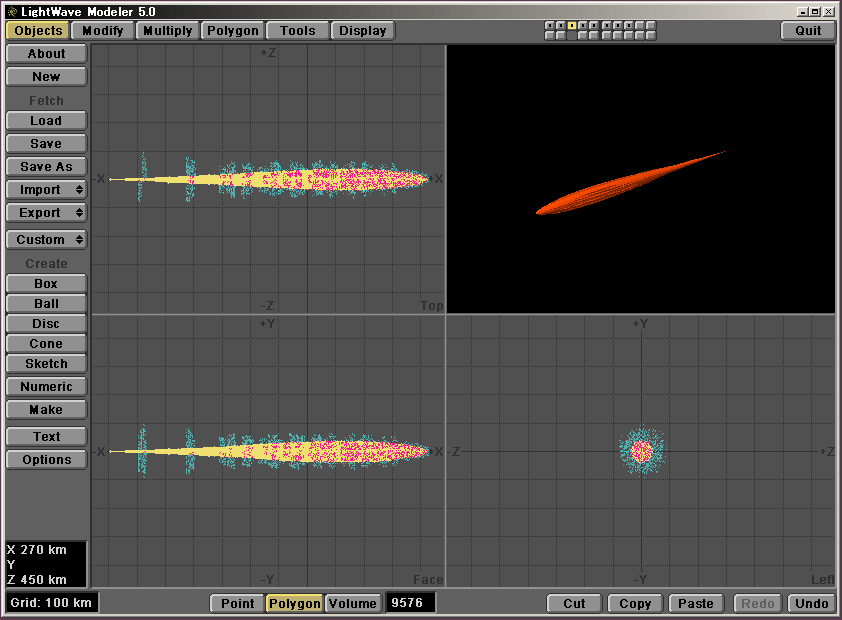Screen dimensions: 842x620
Task: Switch to Point selection mode
Action: tap(237, 604)
